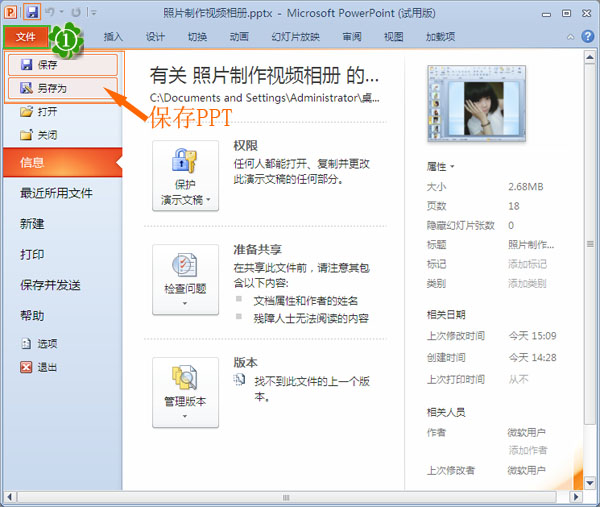Click 添加类别 to add a category

click(x=527, y=284)
